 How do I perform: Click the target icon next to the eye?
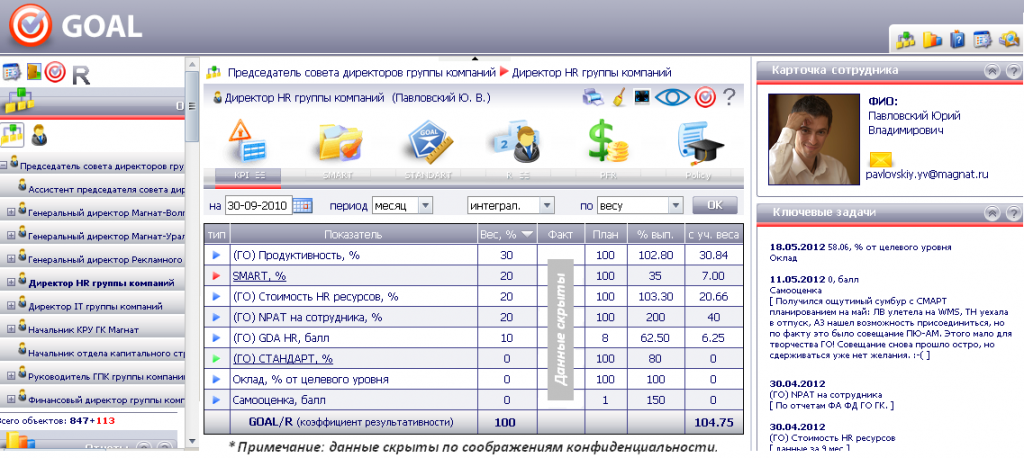(705, 97)
